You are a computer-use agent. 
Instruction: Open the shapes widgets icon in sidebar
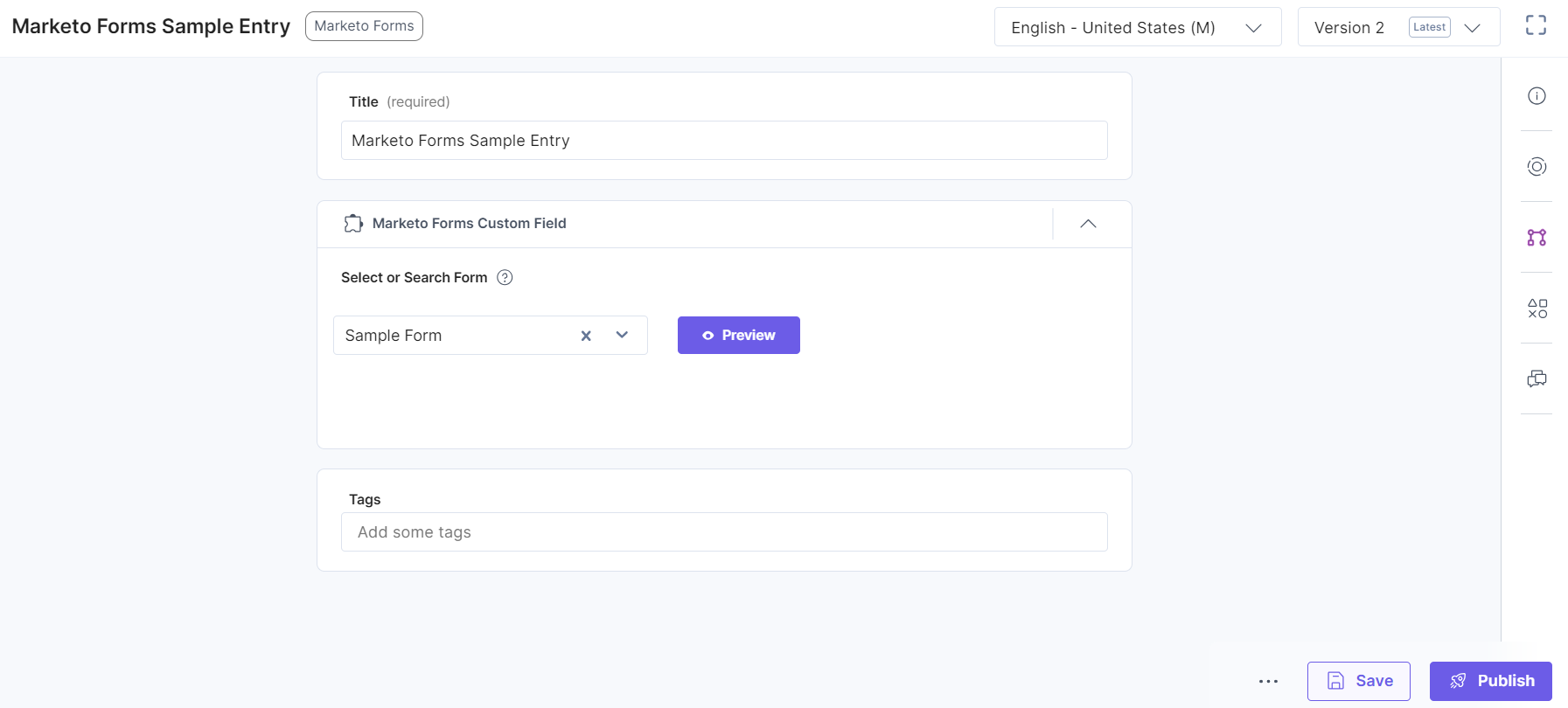pyautogui.click(x=1537, y=308)
